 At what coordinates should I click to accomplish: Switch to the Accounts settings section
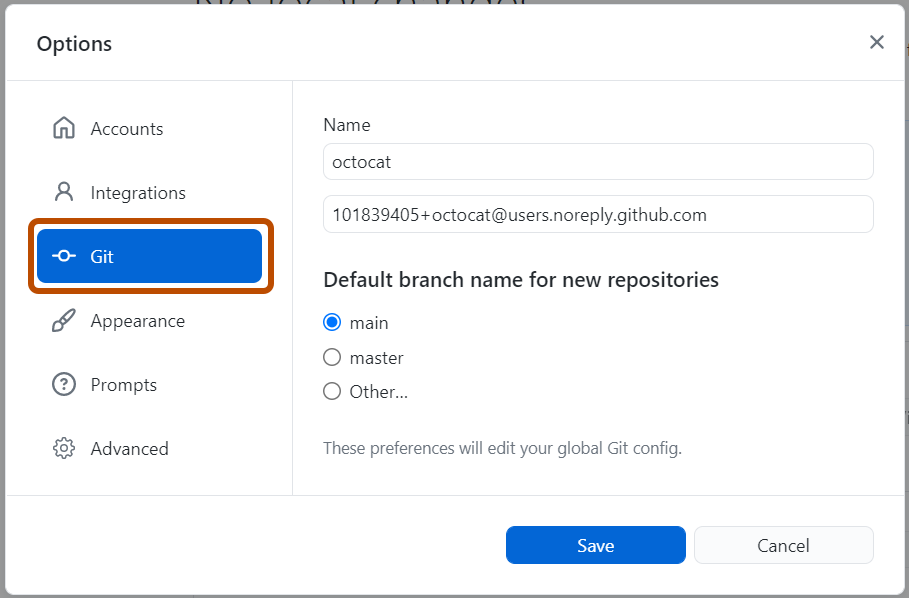pos(128,128)
